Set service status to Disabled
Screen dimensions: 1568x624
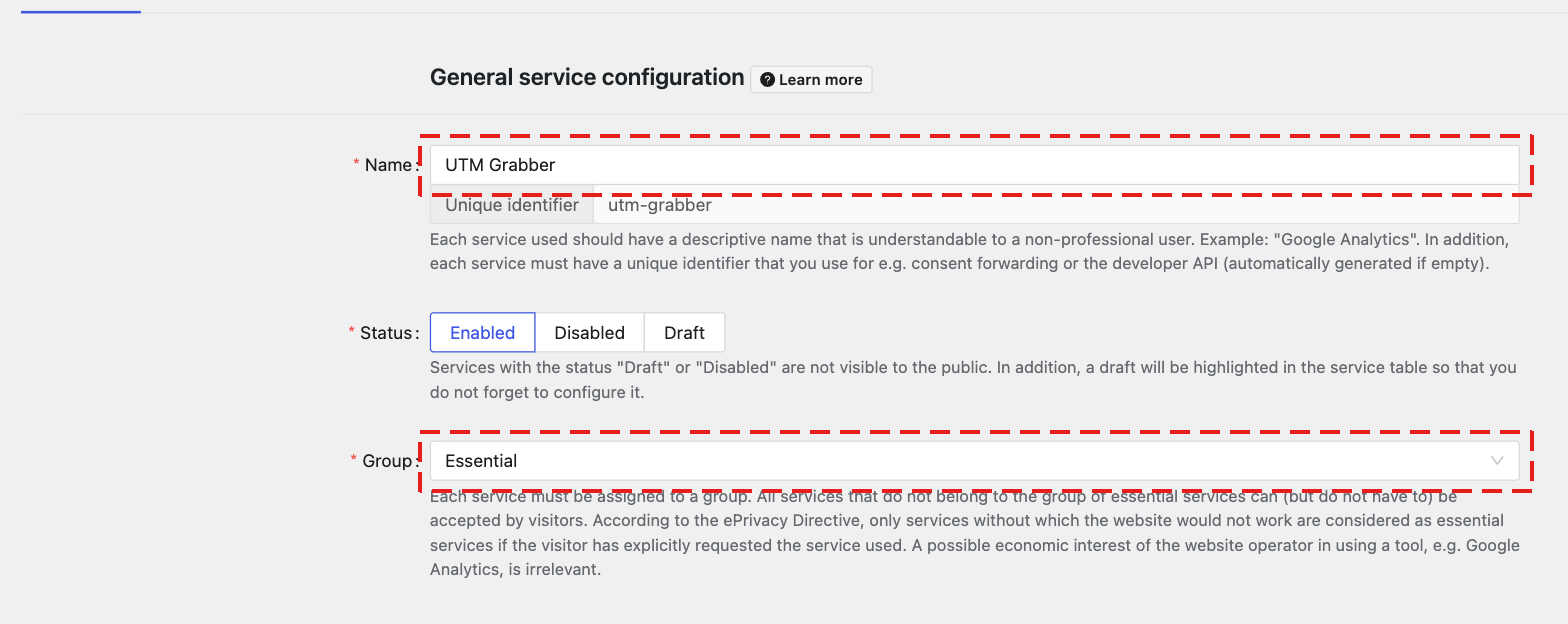[589, 333]
